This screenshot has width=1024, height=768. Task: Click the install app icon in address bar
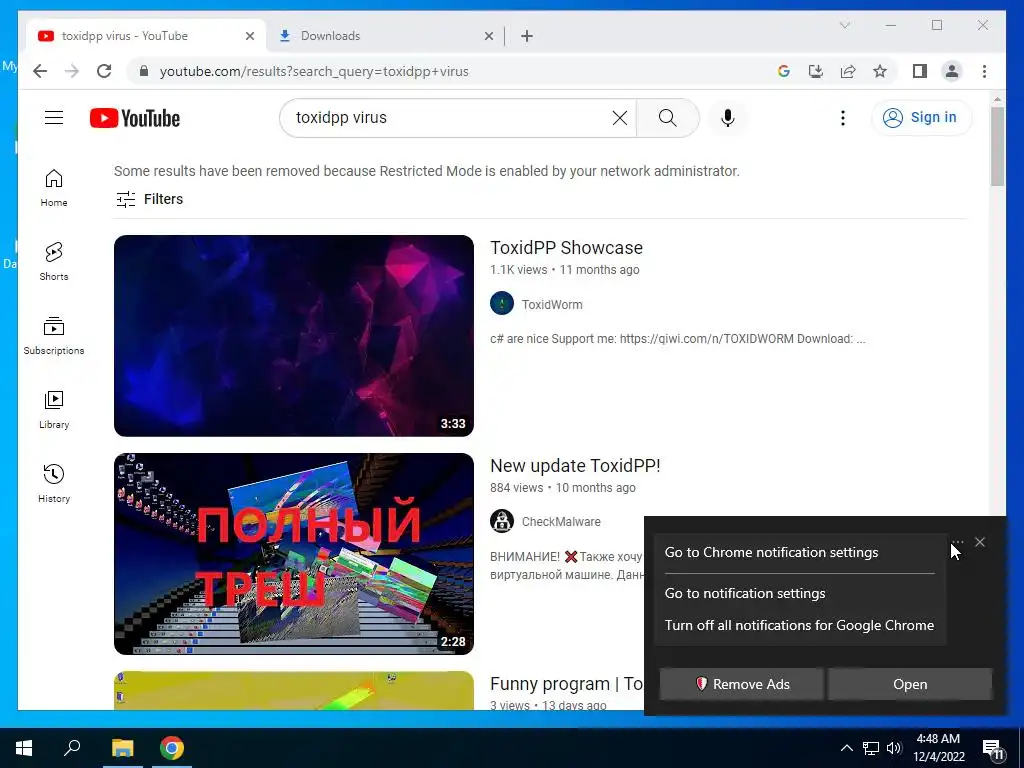click(x=816, y=71)
